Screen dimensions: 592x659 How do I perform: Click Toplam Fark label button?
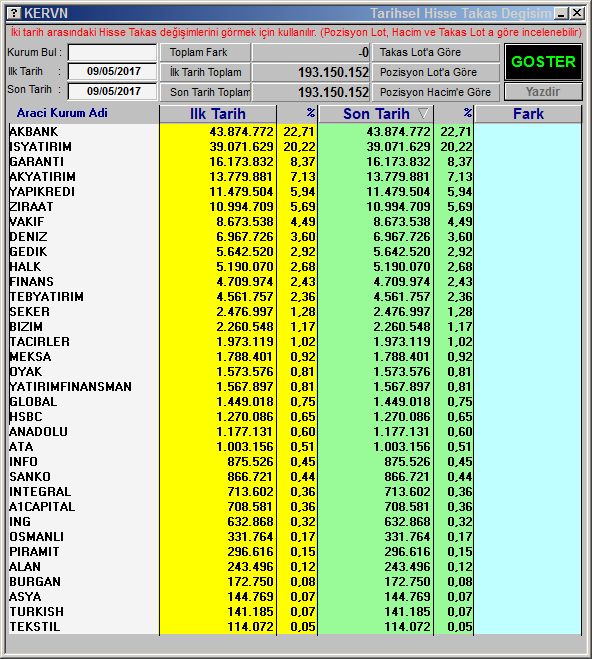coord(205,53)
